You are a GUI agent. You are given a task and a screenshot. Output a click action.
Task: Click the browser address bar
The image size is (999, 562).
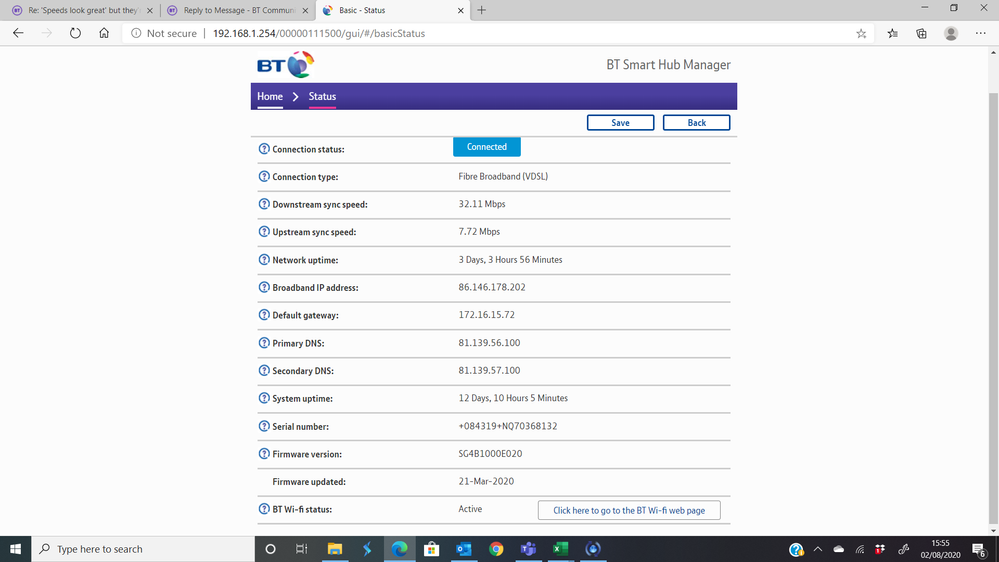pyautogui.click(x=500, y=33)
